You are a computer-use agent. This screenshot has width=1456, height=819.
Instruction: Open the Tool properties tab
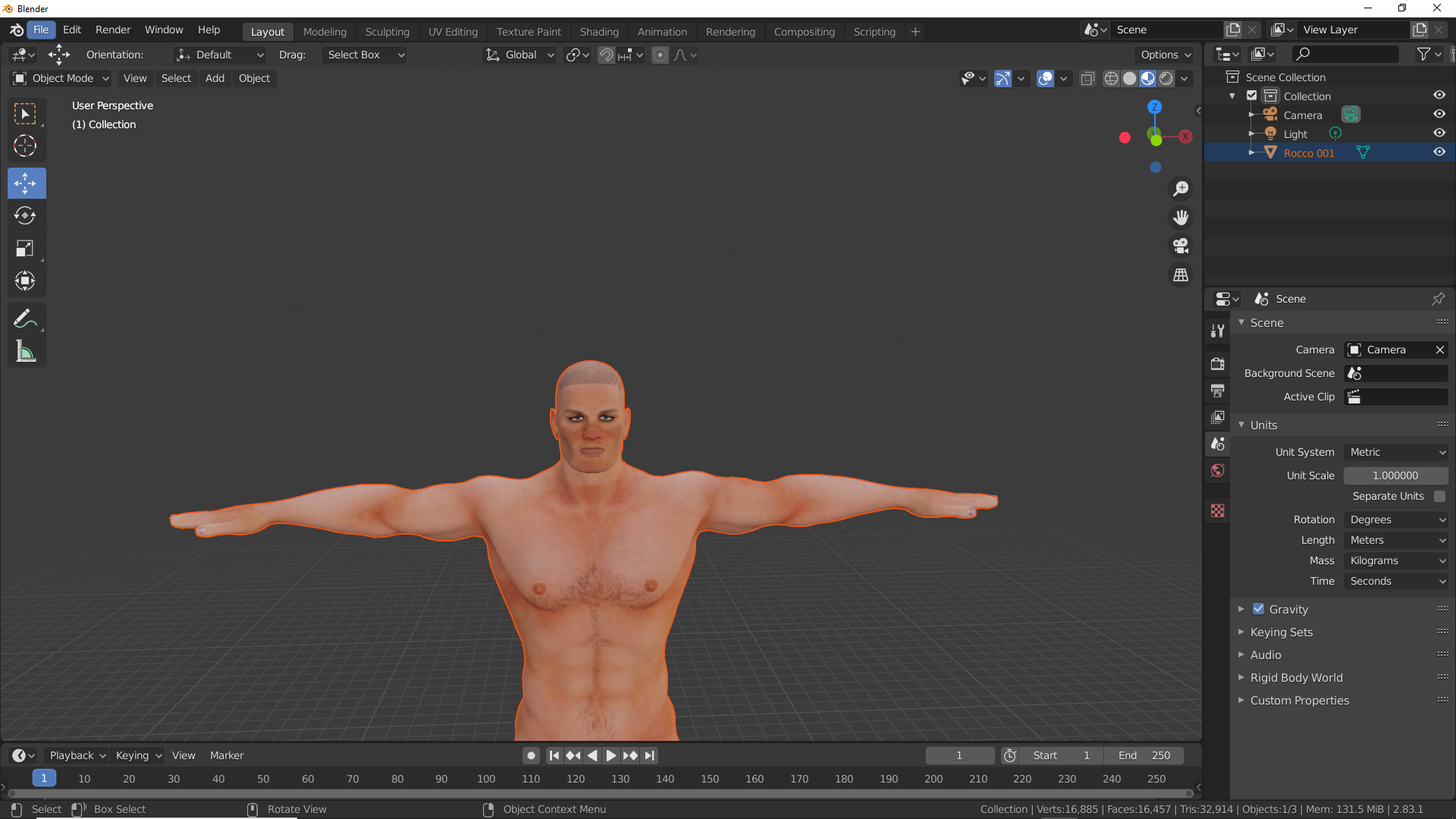(x=1218, y=331)
